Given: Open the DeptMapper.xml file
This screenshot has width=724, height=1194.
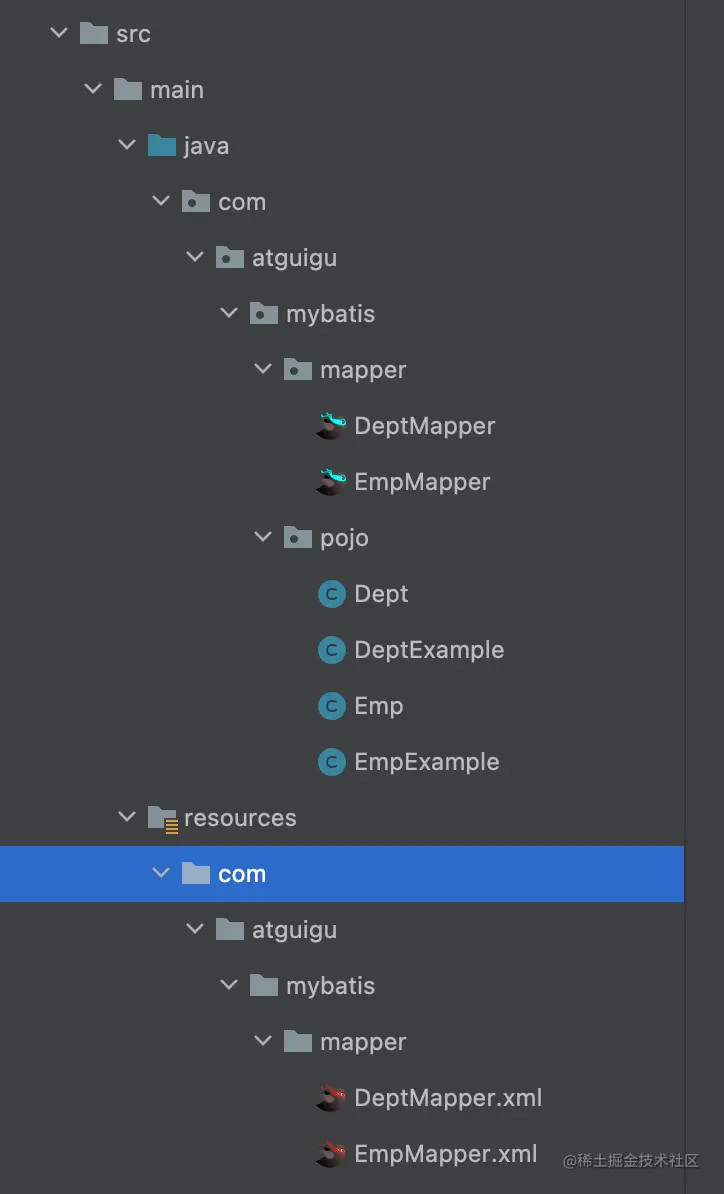Looking at the screenshot, I should click(x=447, y=1098).
